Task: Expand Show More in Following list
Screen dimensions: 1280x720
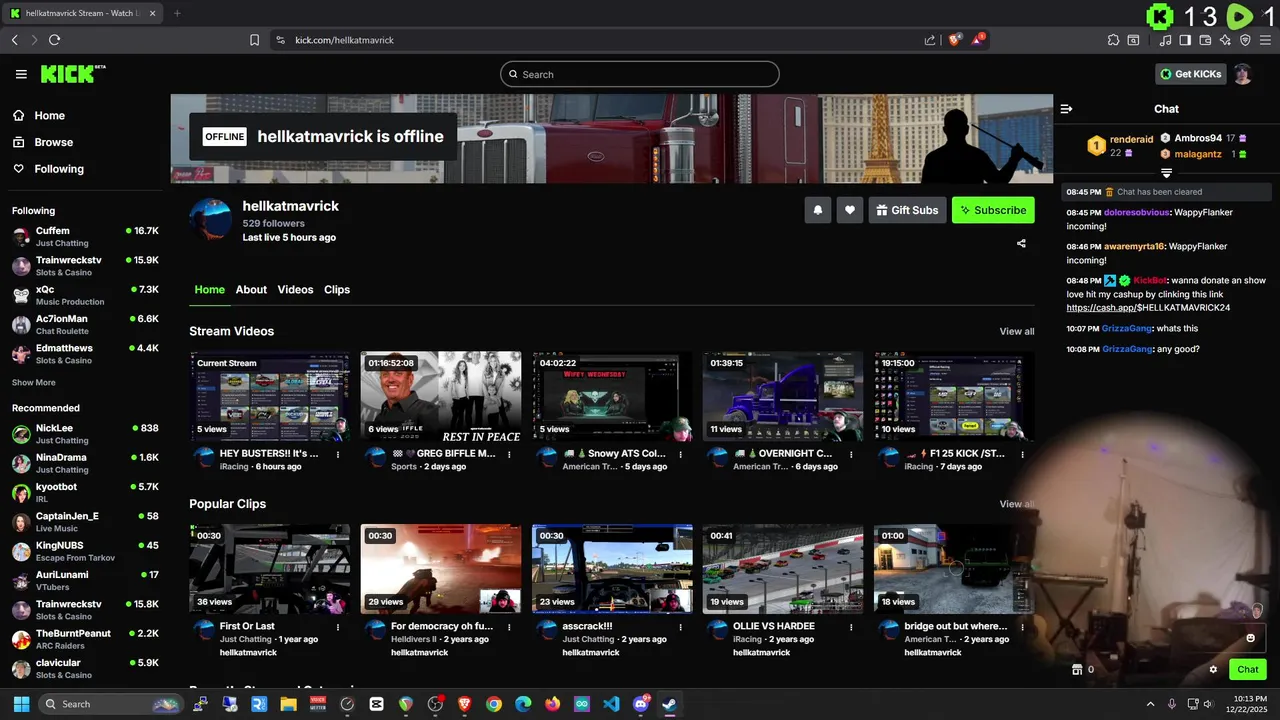Action: (x=34, y=382)
